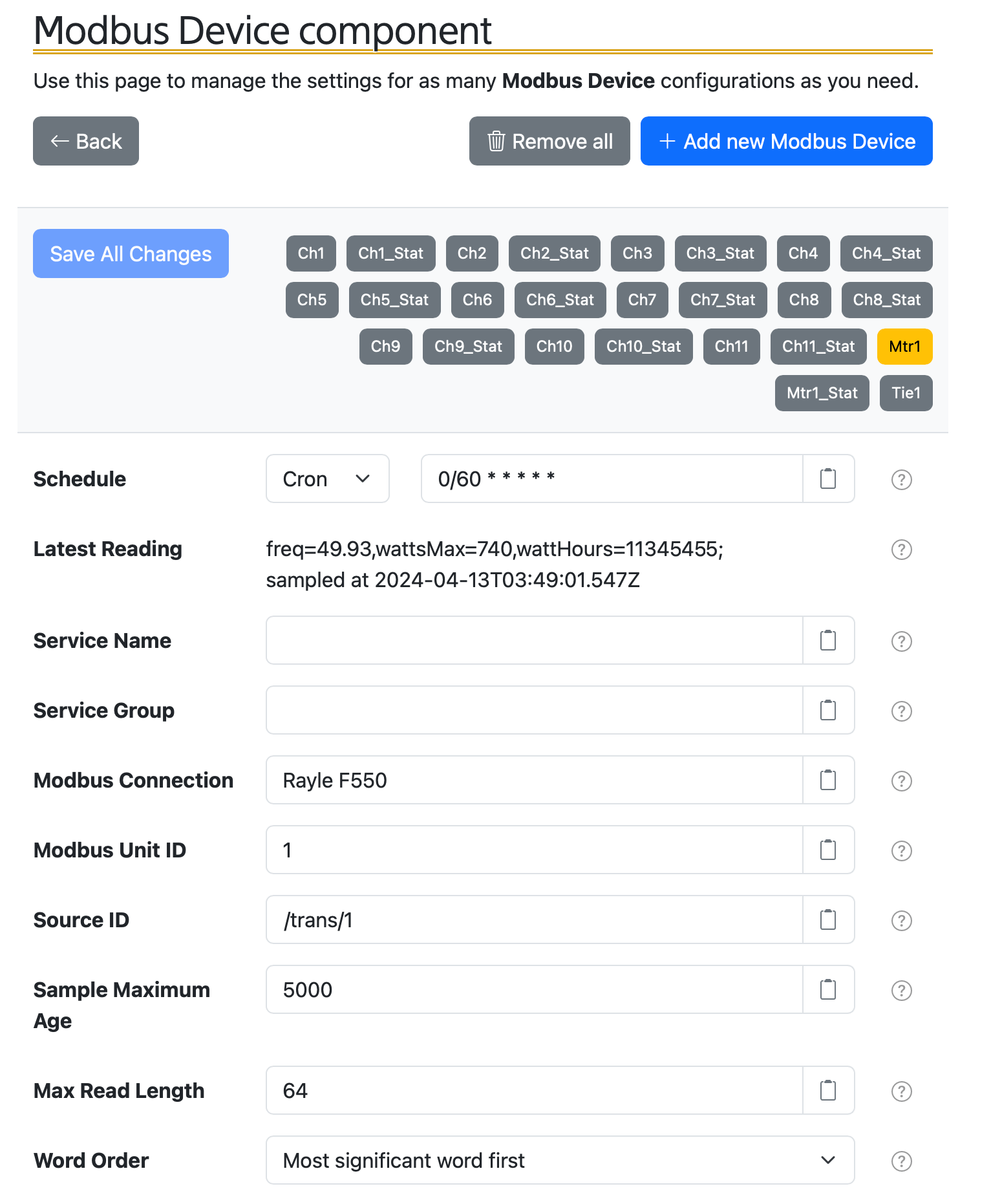This screenshot has height=1204, width=1002.
Task: Focus the Service Name input field
Action: pos(535,640)
